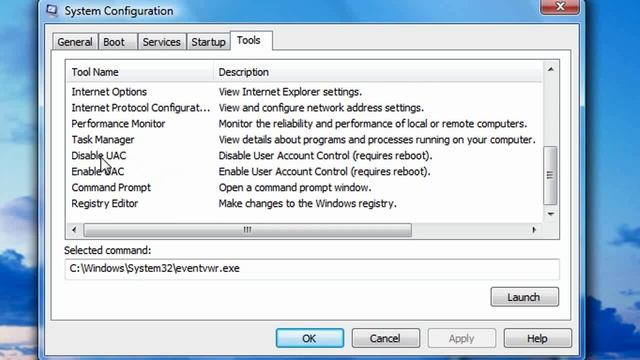Select Performance Monitor tool
Viewport: 640px width, 360px height.
pyautogui.click(x=118, y=124)
